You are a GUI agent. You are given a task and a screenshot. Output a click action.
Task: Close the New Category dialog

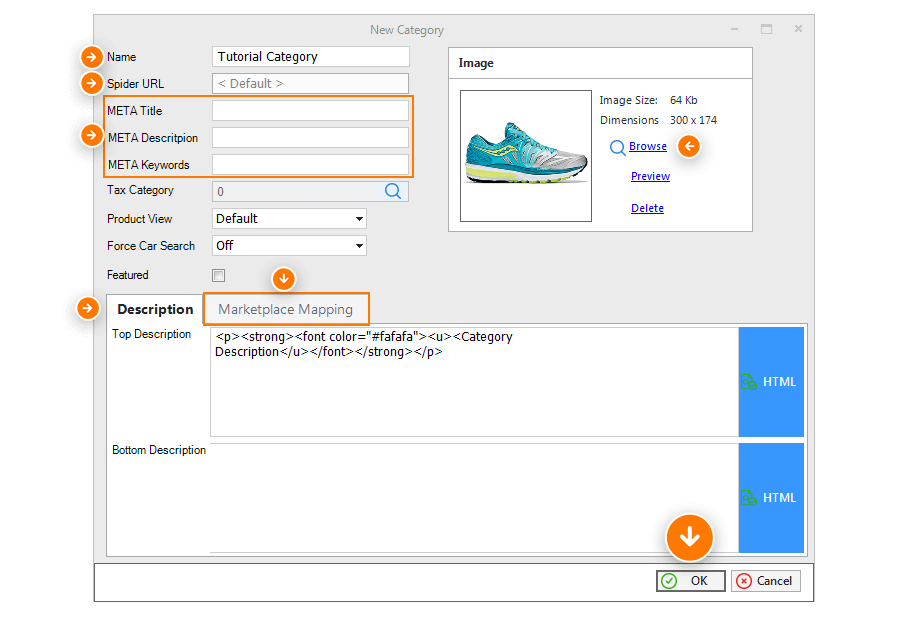point(798,29)
